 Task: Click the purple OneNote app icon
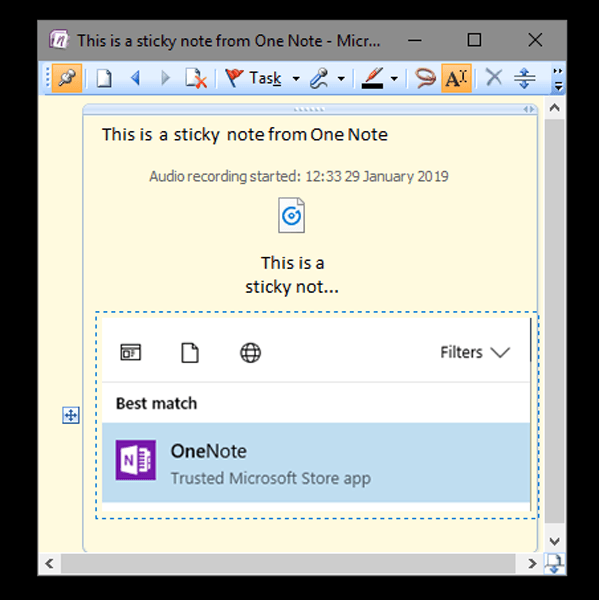136,460
